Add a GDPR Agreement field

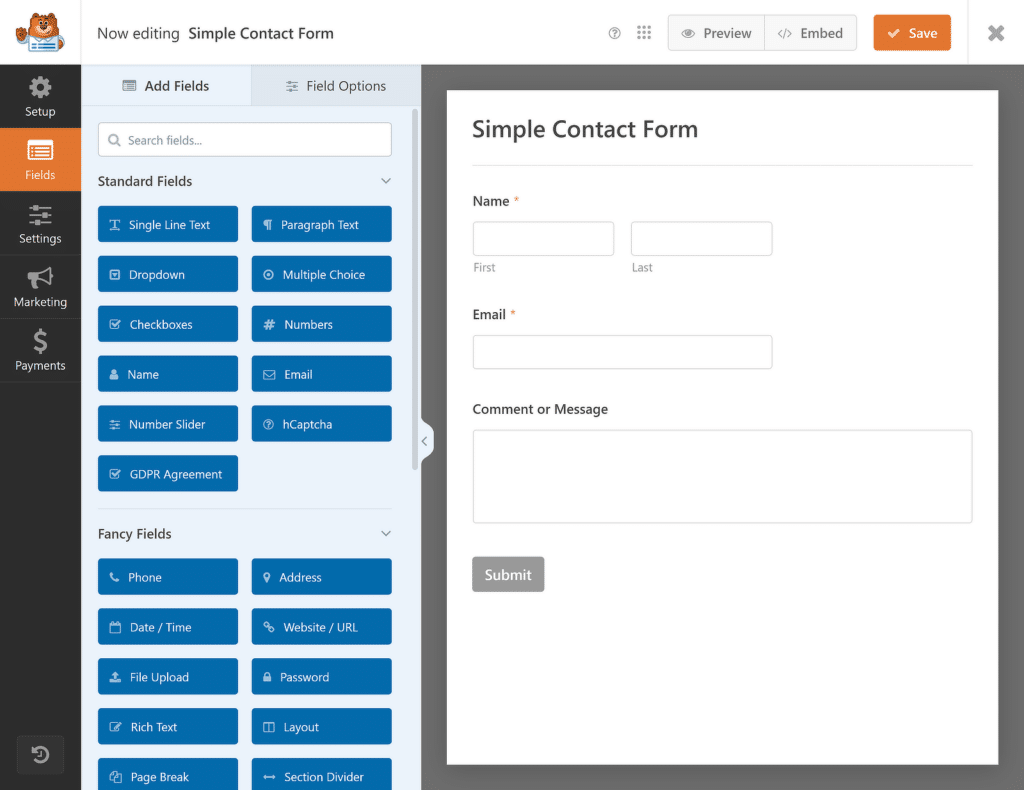pyautogui.click(x=168, y=474)
